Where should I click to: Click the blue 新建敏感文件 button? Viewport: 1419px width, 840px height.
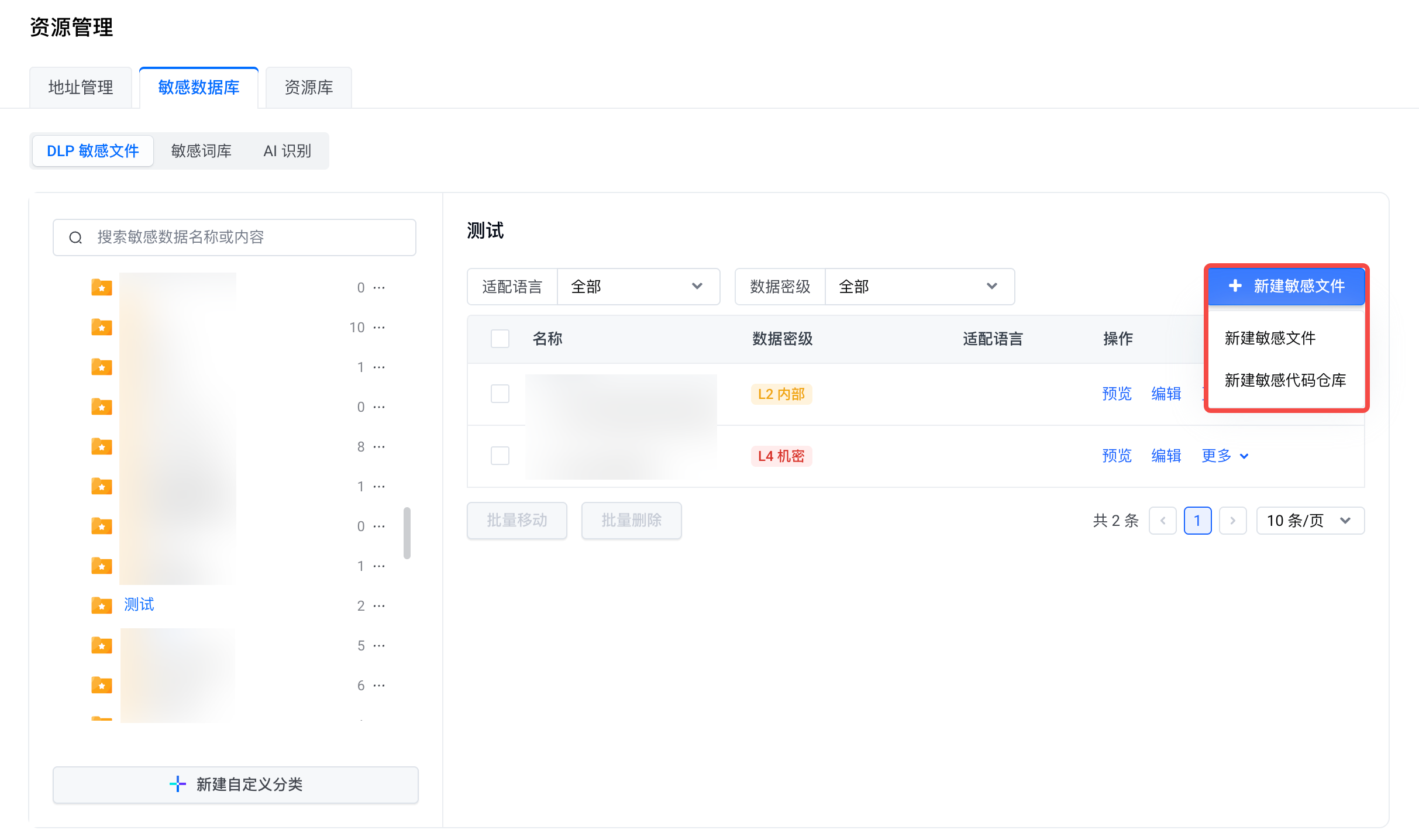[1286, 286]
